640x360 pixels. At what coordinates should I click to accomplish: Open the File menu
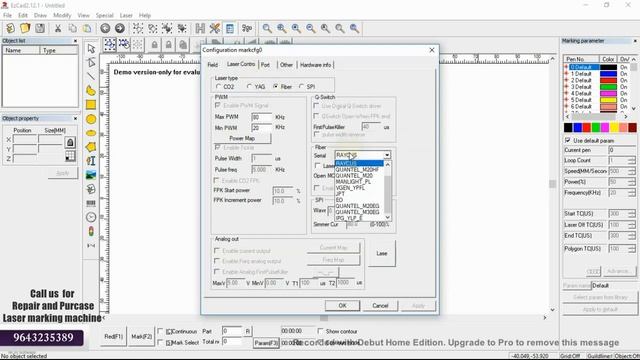click(7, 15)
